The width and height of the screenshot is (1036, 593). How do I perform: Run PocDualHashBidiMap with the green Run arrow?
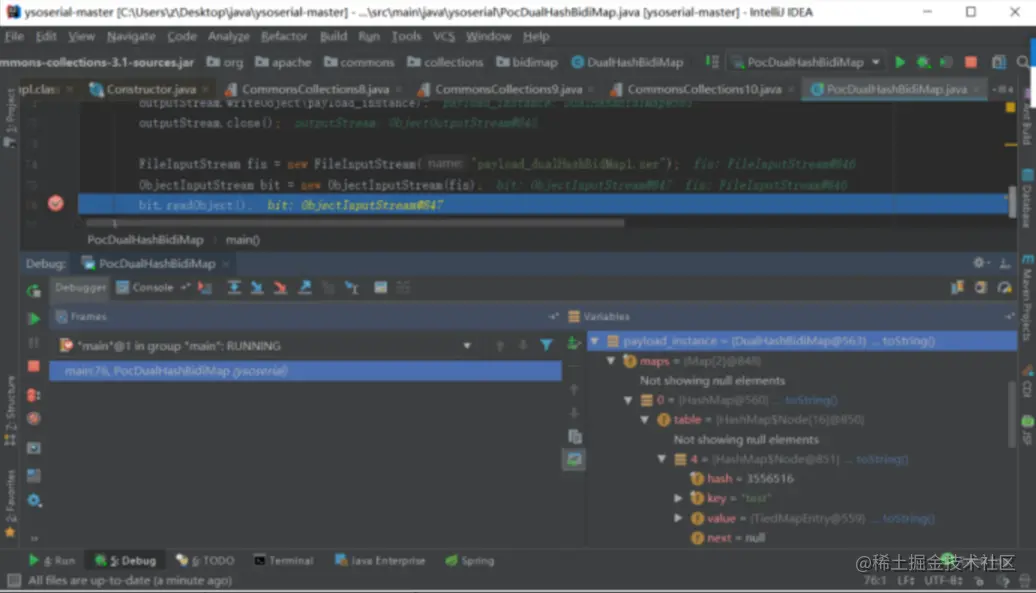point(900,62)
